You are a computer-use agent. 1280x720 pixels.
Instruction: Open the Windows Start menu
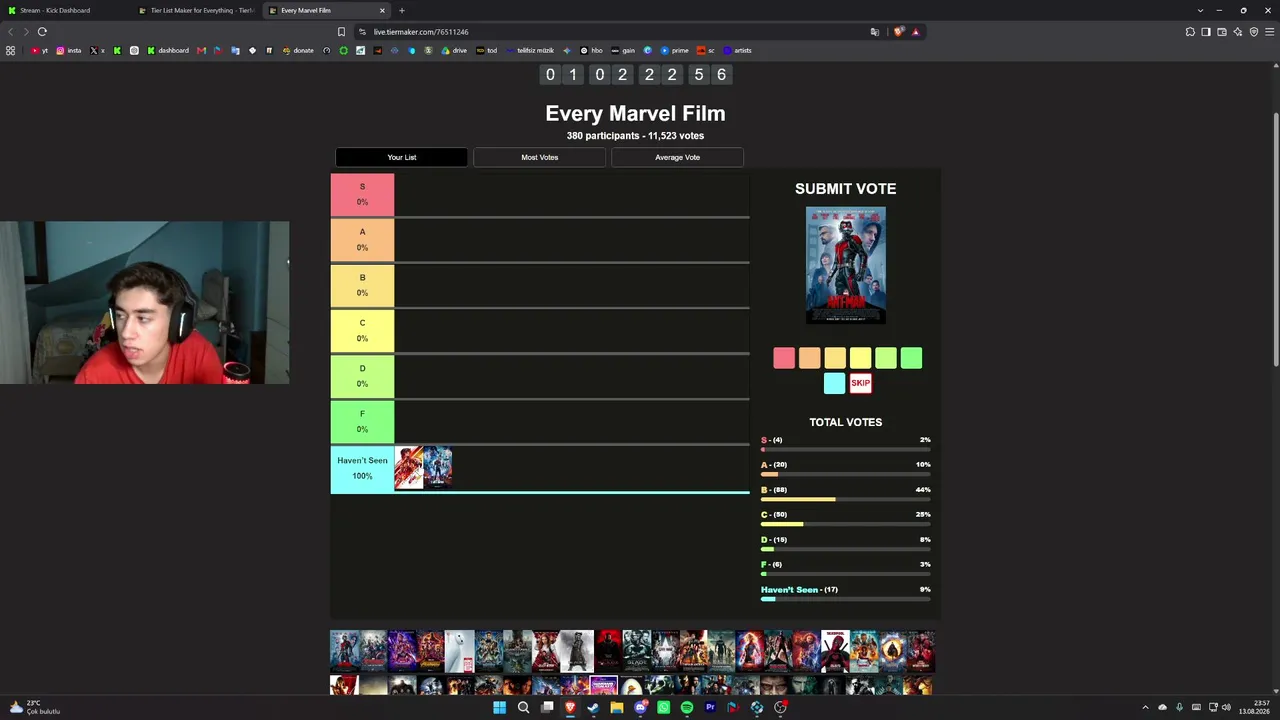click(499, 707)
